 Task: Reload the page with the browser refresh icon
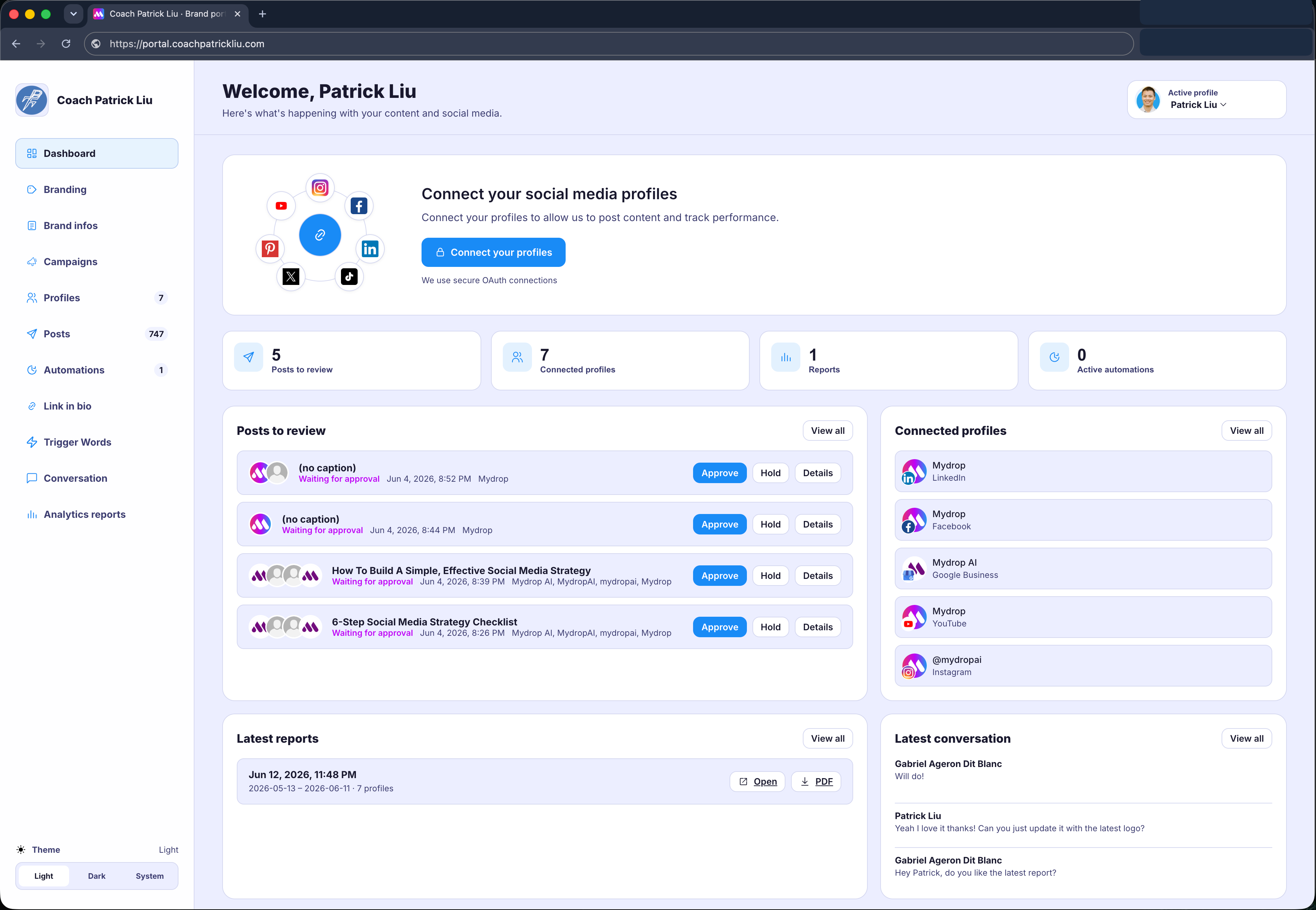66,44
